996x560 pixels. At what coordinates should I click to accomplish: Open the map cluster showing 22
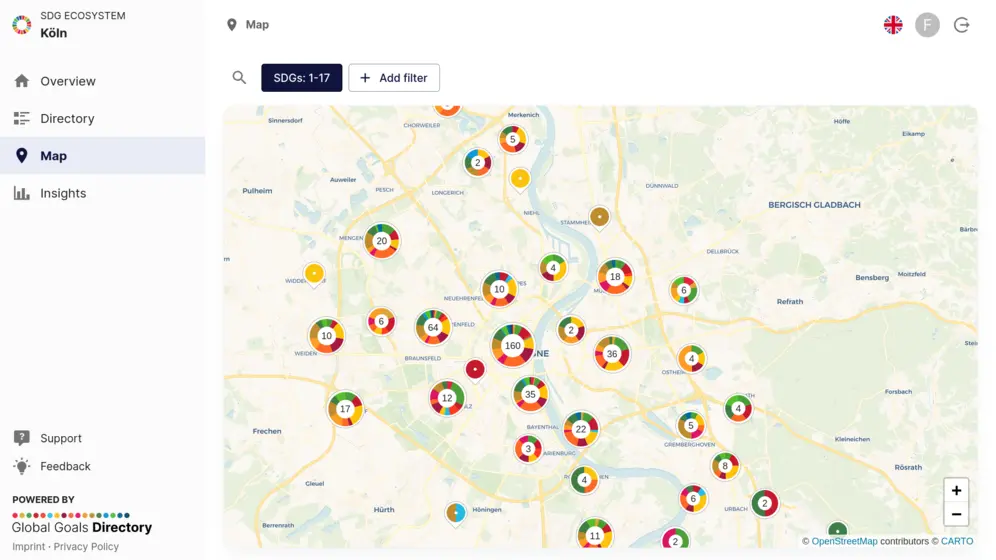pyautogui.click(x=581, y=429)
